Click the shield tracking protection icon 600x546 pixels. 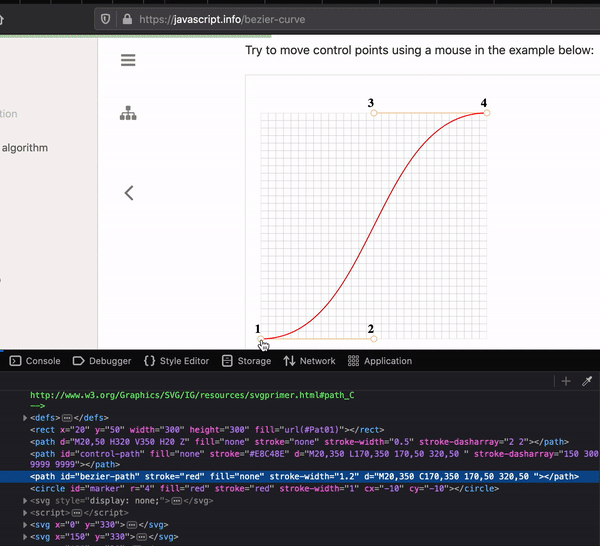pyautogui.click(x=106, y=19)
